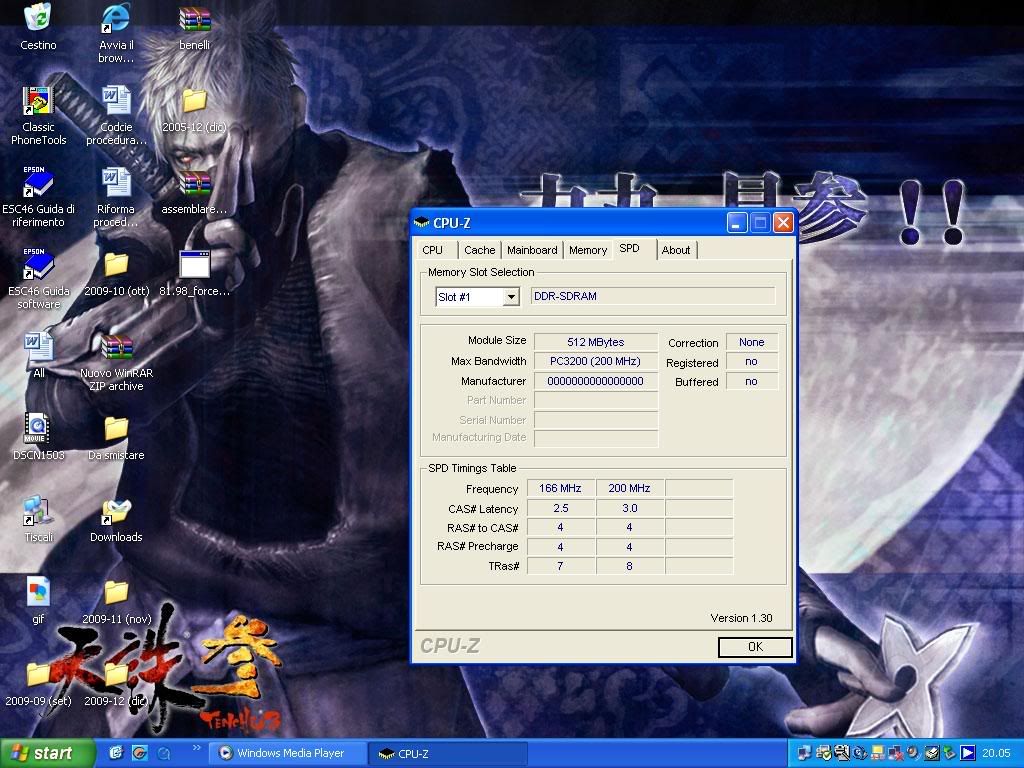Select the Riforma proced... Word document
The image size is (1024, 768).
116,182
